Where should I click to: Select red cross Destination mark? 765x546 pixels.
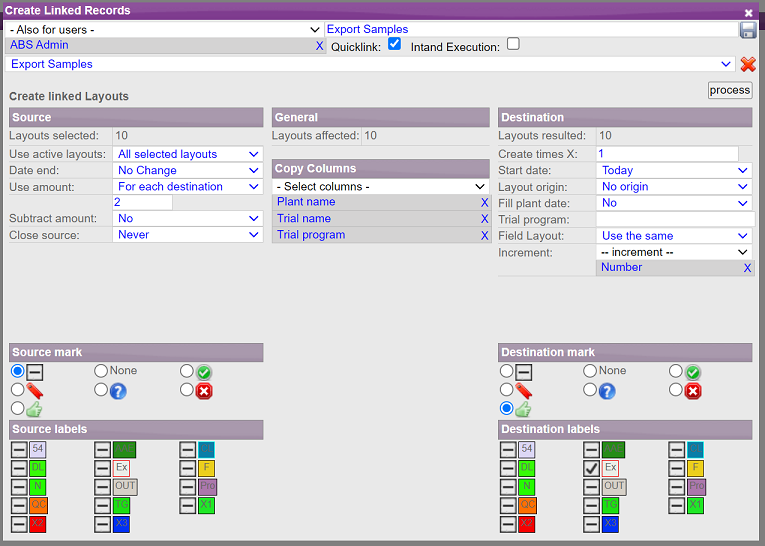pos(676,389)
